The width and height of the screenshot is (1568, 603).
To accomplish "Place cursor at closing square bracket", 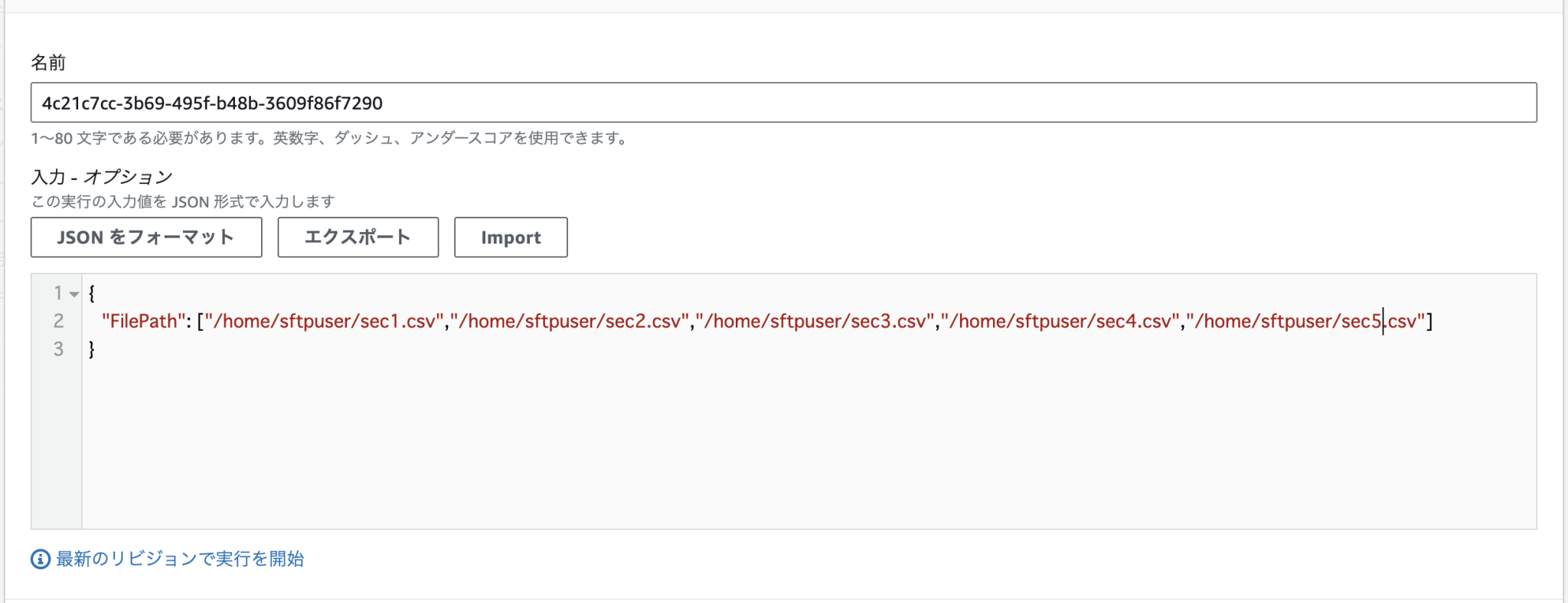I will [1429, 321].
